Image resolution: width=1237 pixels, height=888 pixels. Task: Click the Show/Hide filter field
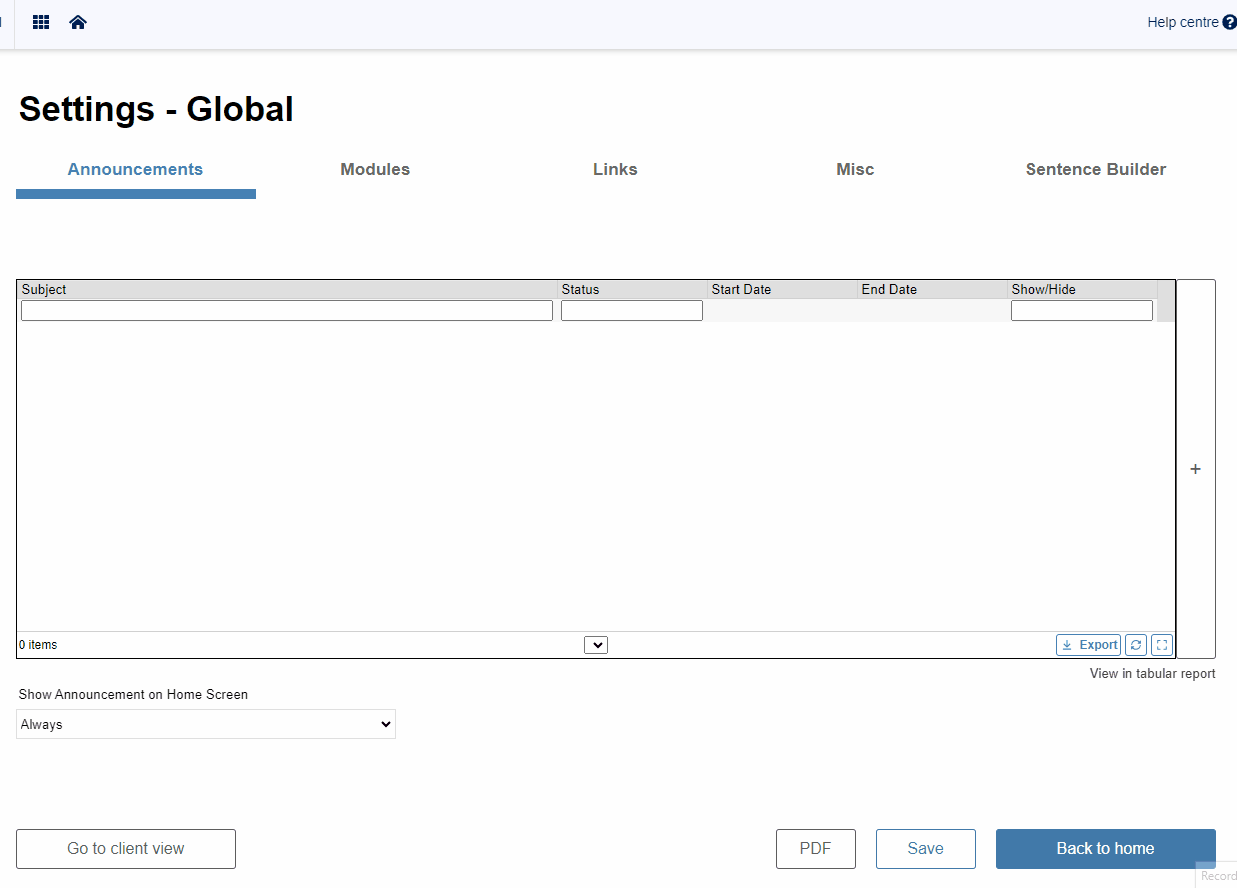click(1082, 311)
